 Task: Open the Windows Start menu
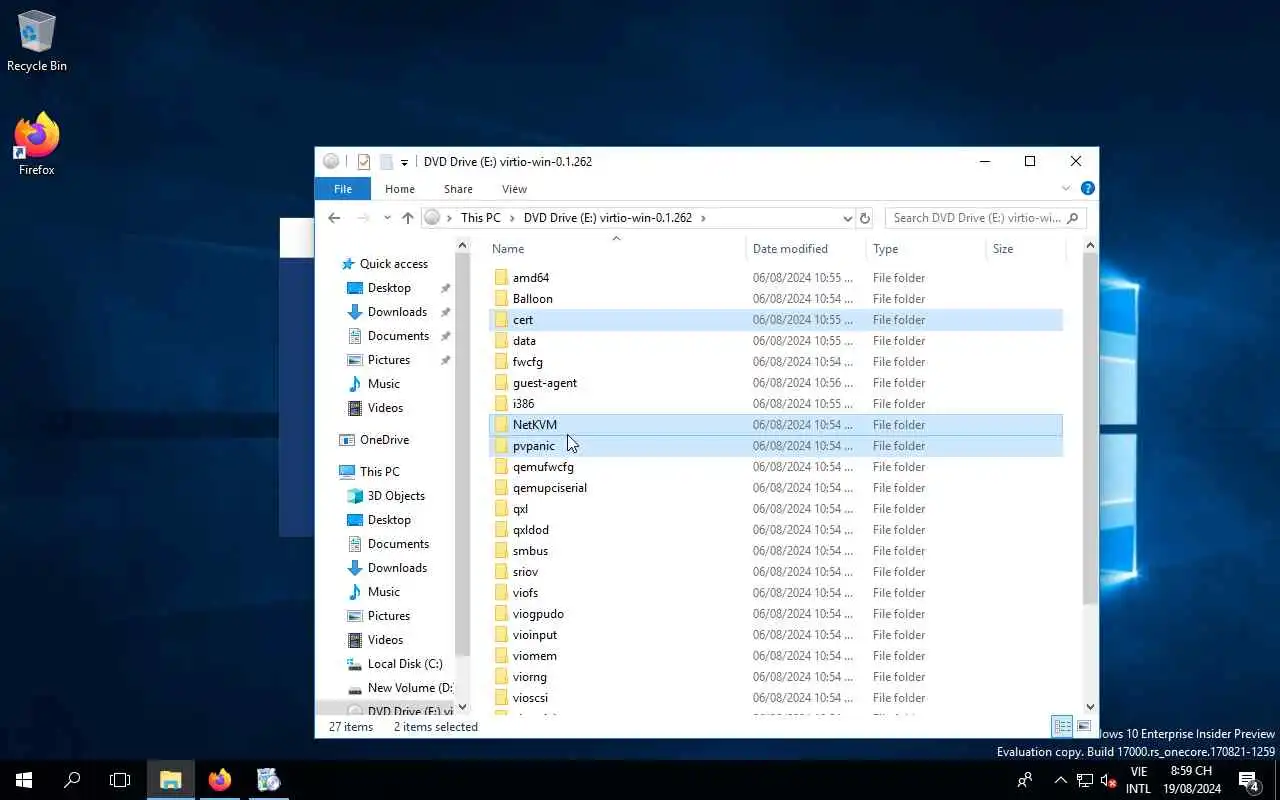click(x=24, y=780)
